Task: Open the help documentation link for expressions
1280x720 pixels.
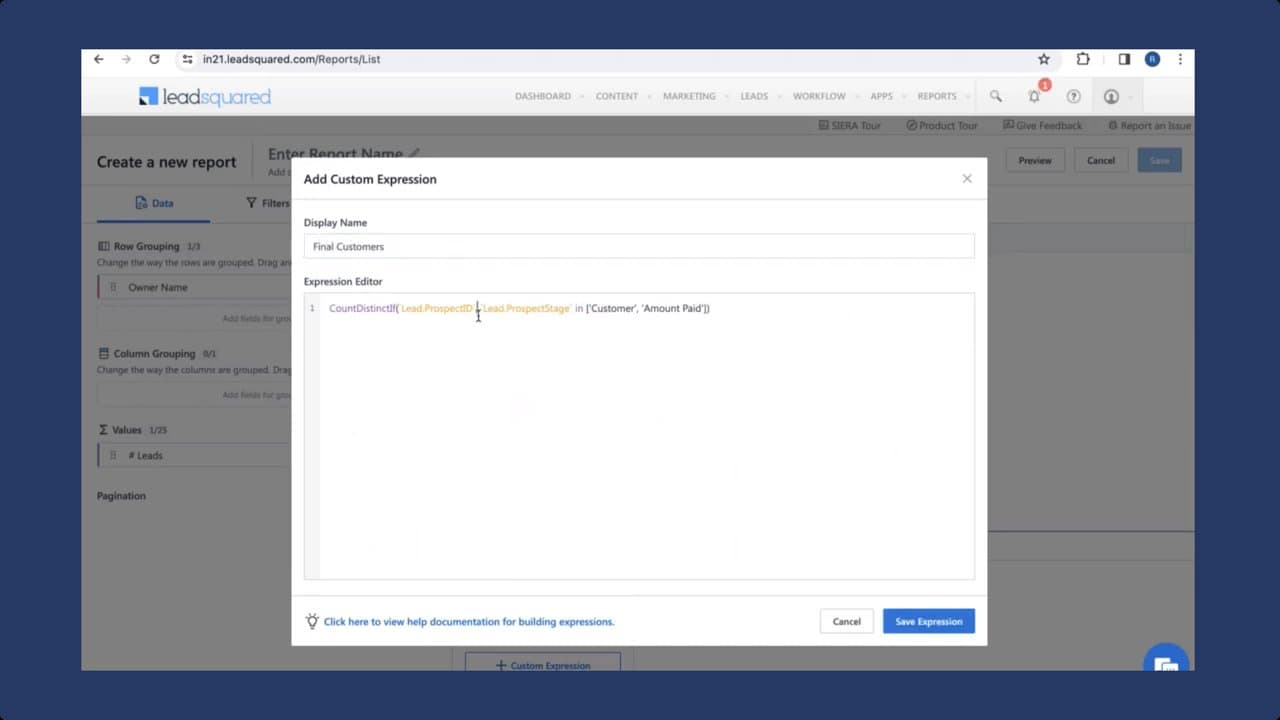Action: coord(468,622)
